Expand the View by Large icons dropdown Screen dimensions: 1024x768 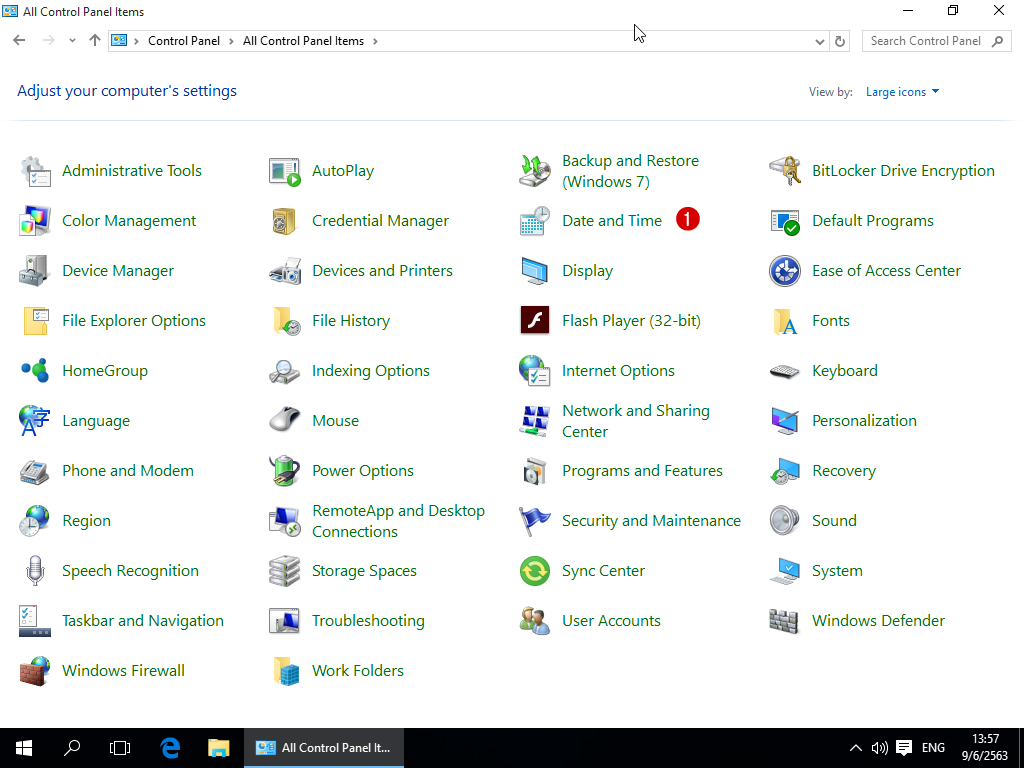point(902,92)
